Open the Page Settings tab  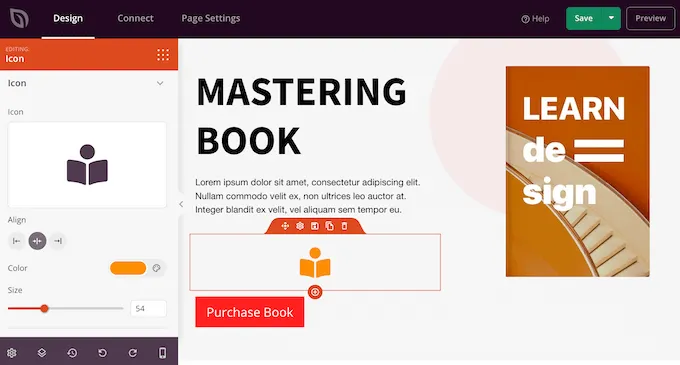click(x=211, y=18)
